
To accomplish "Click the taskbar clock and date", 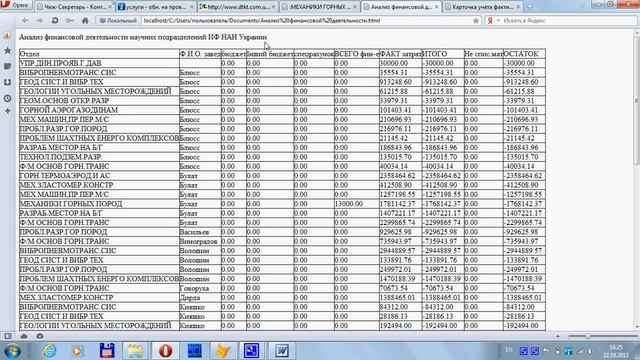I will tap(616, 351).
